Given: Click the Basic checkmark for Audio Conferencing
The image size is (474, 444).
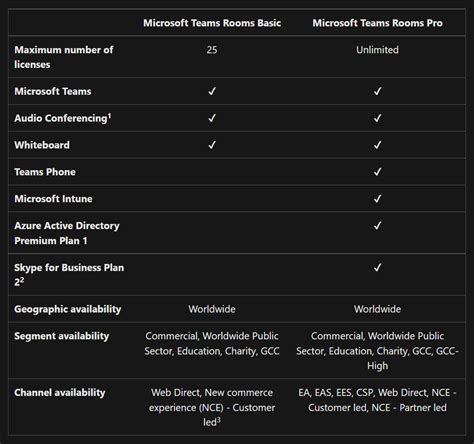Looking at the screenshot, I should point(212,118).
